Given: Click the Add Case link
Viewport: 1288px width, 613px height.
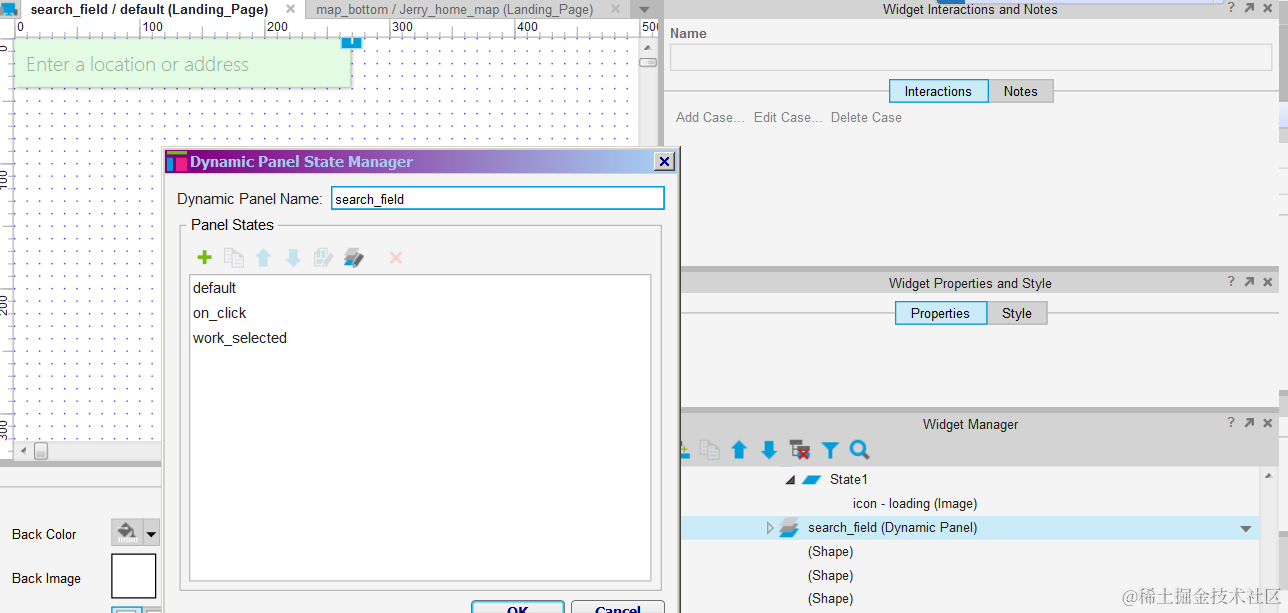Looking at the screenshot, I should pos(708,117).
